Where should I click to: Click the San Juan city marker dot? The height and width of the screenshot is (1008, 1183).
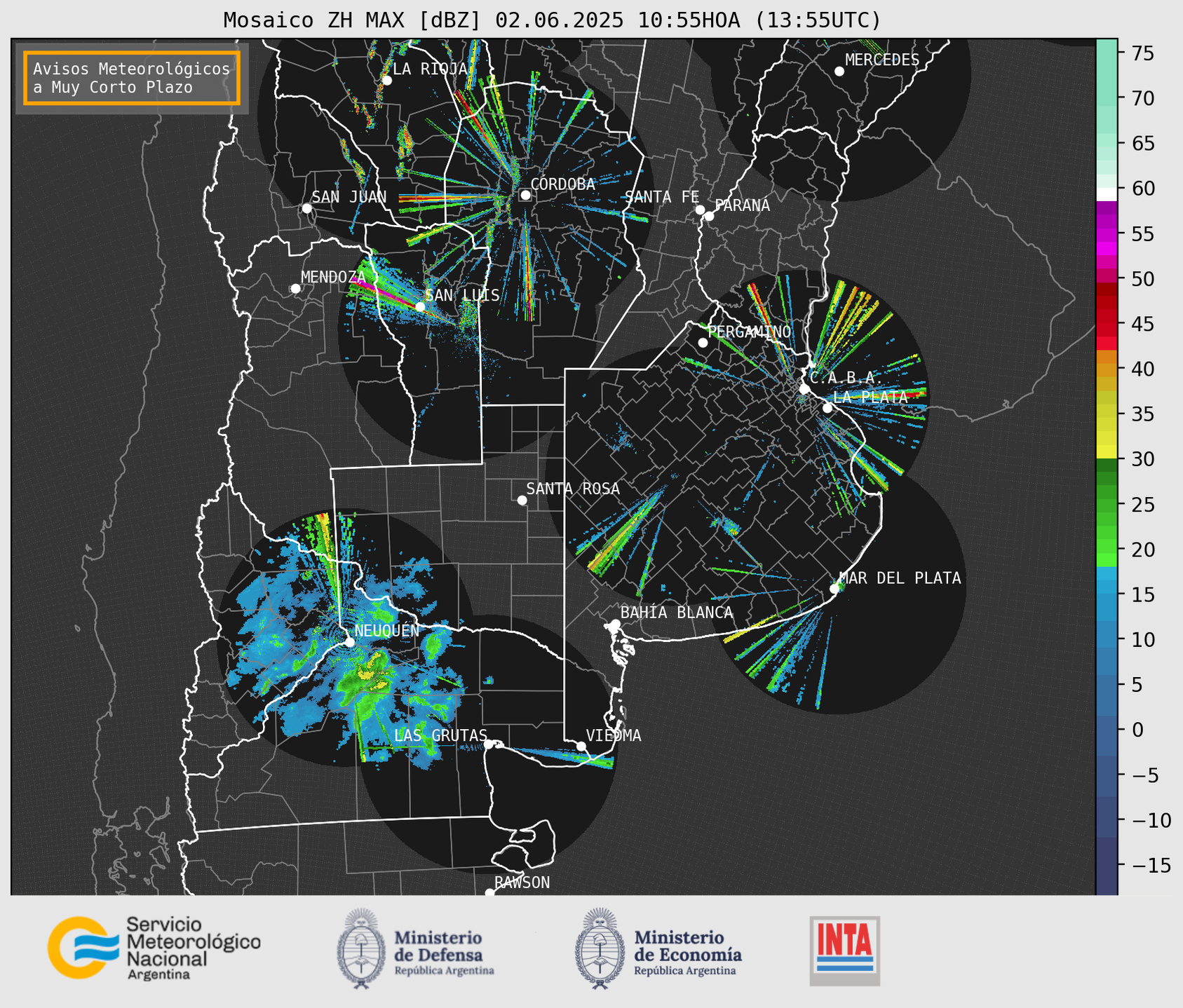click(x=306, y=208)
